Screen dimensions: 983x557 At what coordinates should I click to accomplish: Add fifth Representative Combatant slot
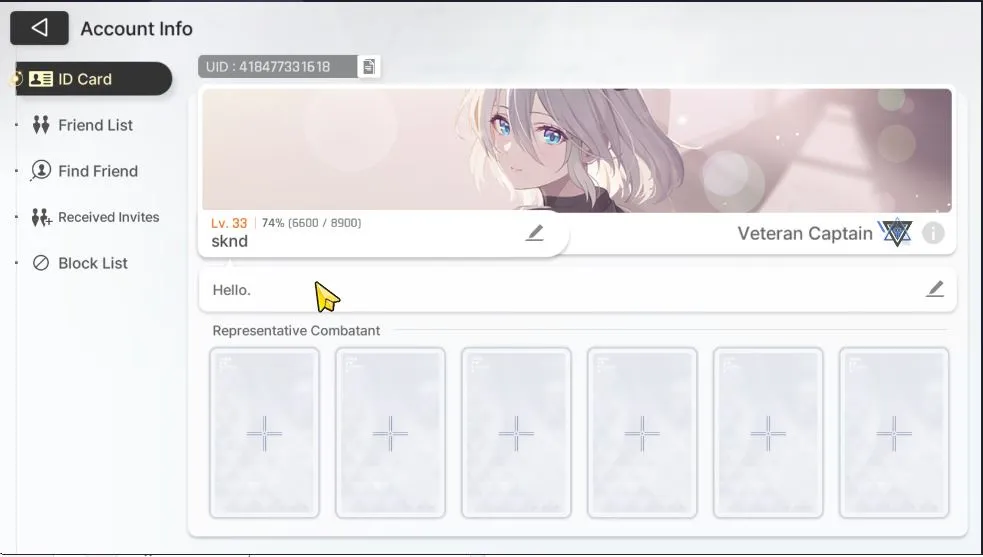768,433
